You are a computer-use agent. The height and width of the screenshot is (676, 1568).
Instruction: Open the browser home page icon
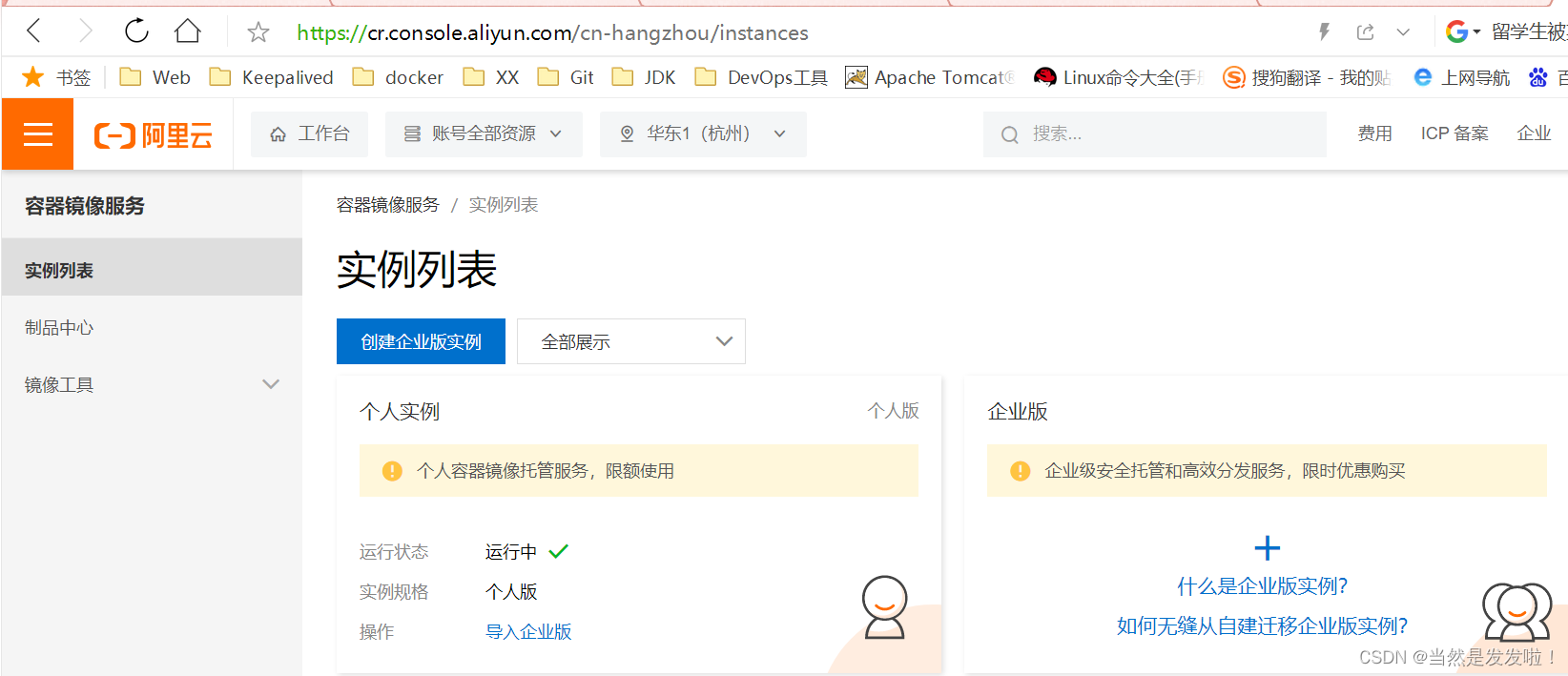pyautogui.click(x=188, y=31)
